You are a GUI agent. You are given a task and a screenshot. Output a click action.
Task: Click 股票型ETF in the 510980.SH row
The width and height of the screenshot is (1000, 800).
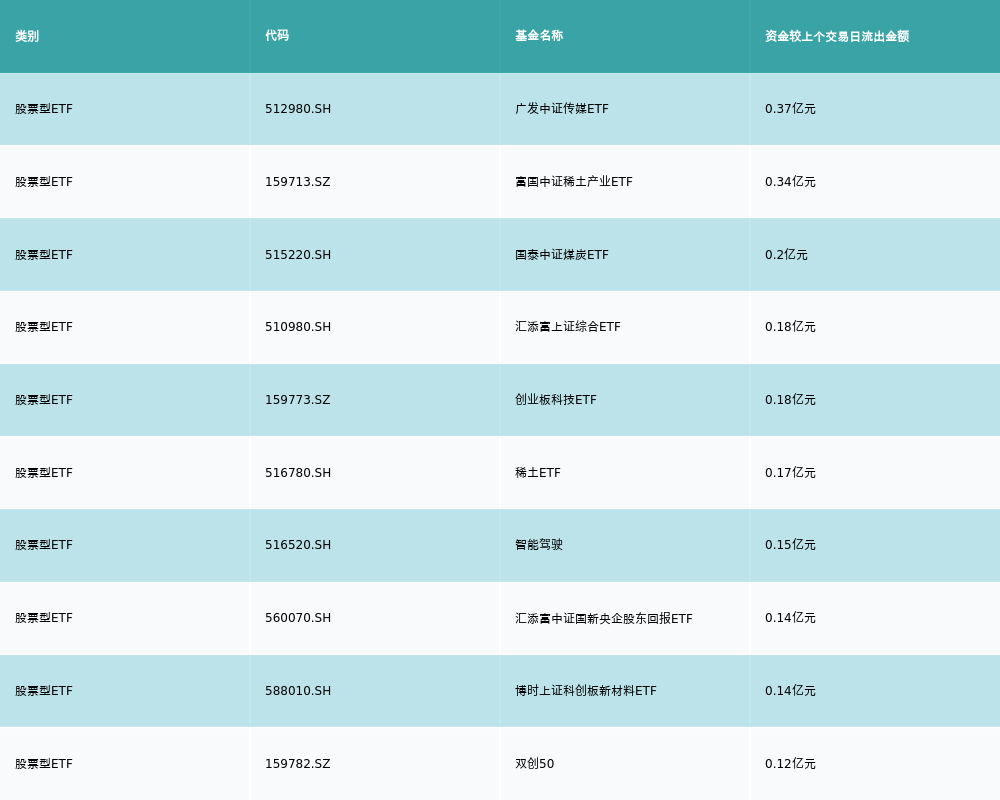pyautogui.click(x=44, y=327)
